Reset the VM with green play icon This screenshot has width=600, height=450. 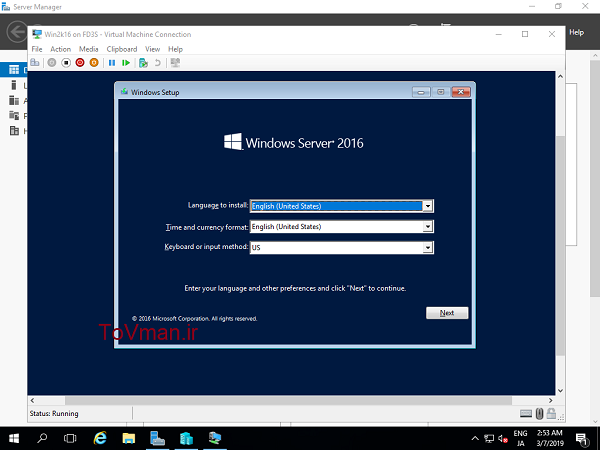tap(126, 62)
